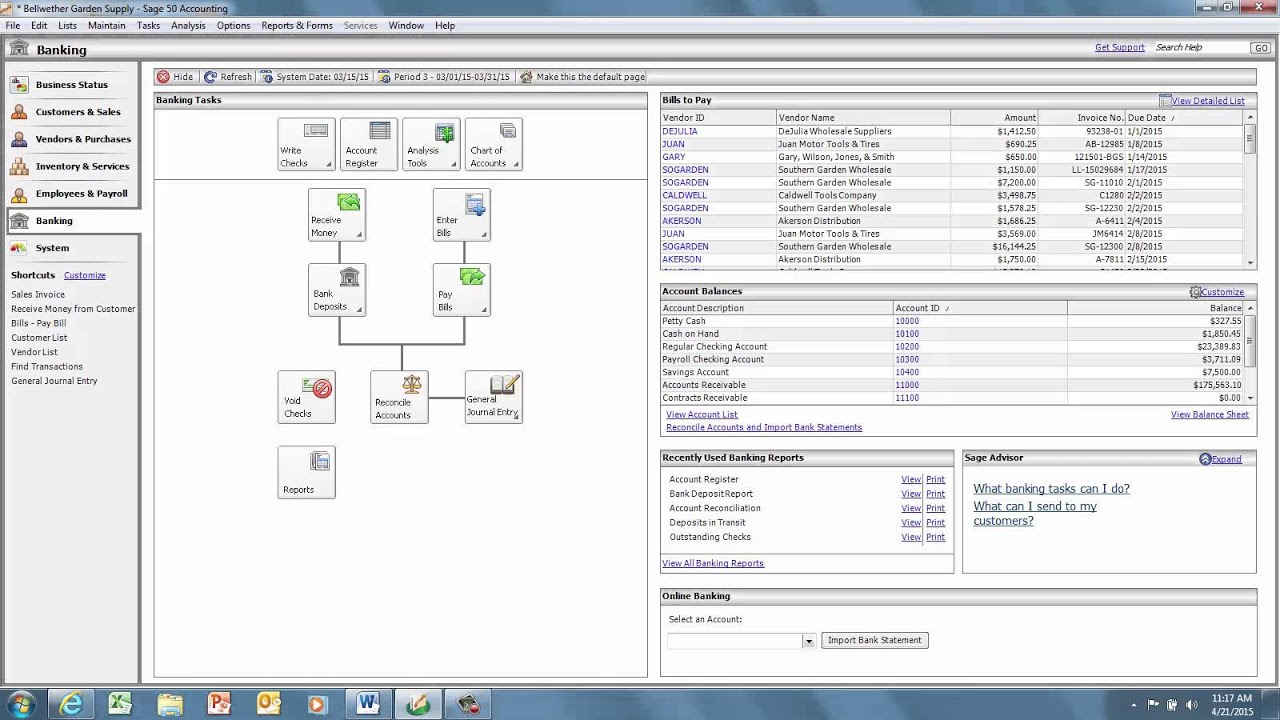Open the Pay Bills icon

click(461, 289)
